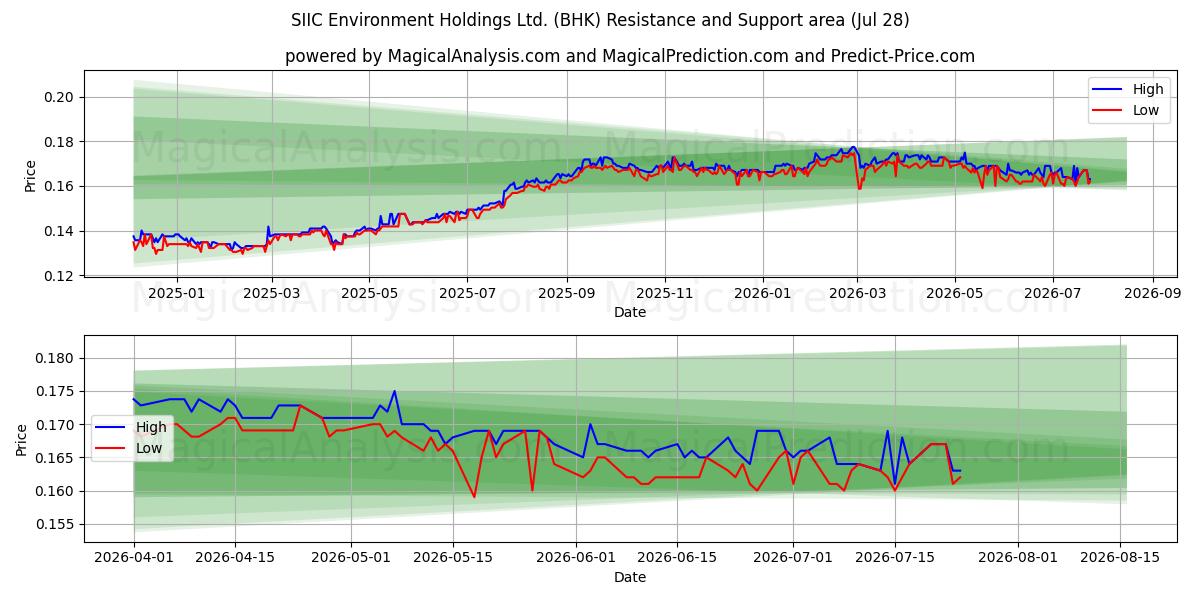Click the 'Date' x-axis label of bottom chart
Image resolution: width=1200 pixels, height=600 pixels.
pyautogui.click(x=630, y=578)
